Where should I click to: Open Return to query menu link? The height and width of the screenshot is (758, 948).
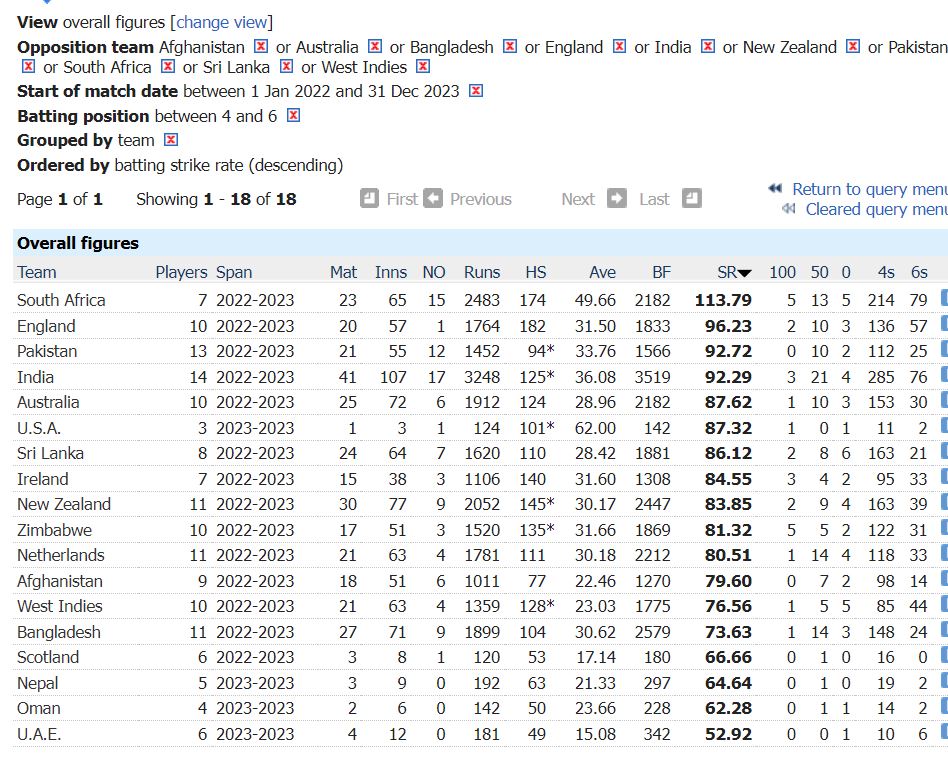coord(870,189)
